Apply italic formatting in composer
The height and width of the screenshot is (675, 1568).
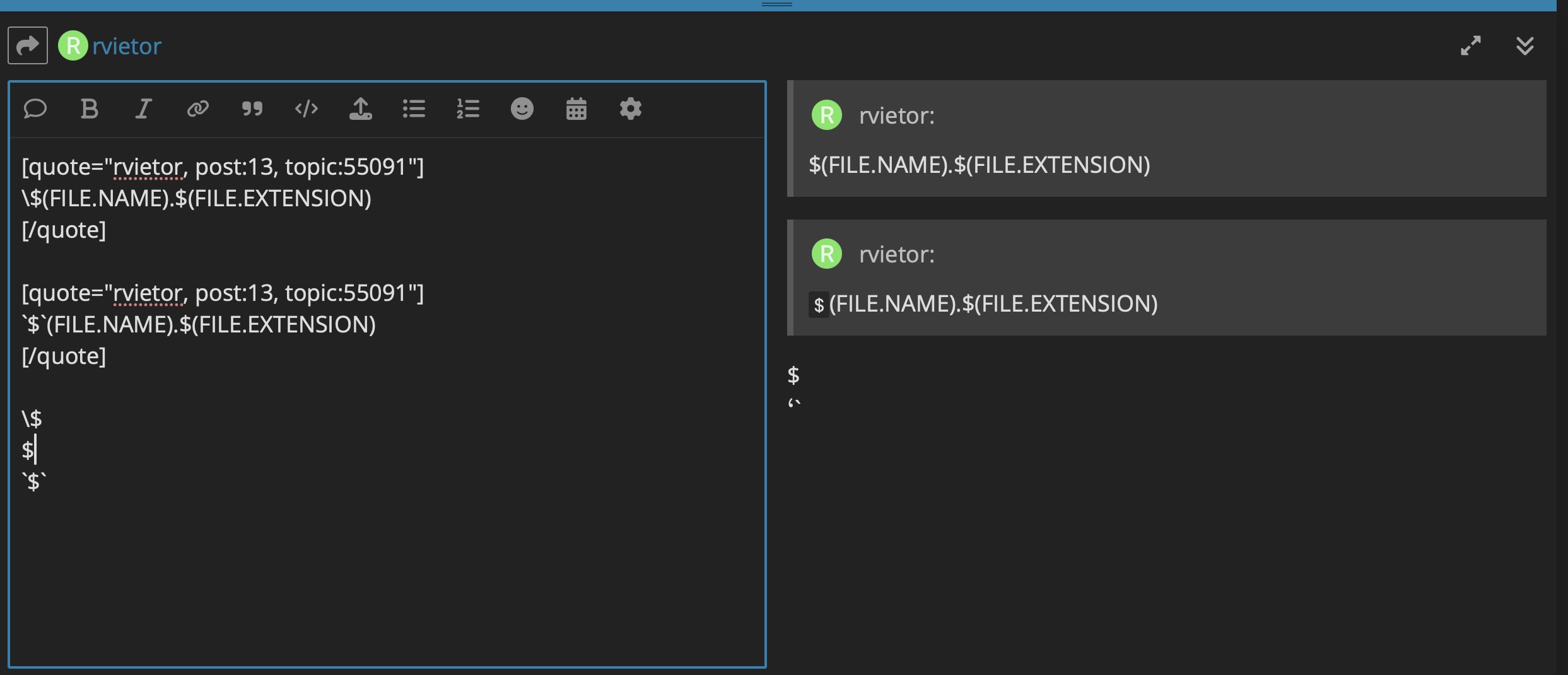point(143,109)
